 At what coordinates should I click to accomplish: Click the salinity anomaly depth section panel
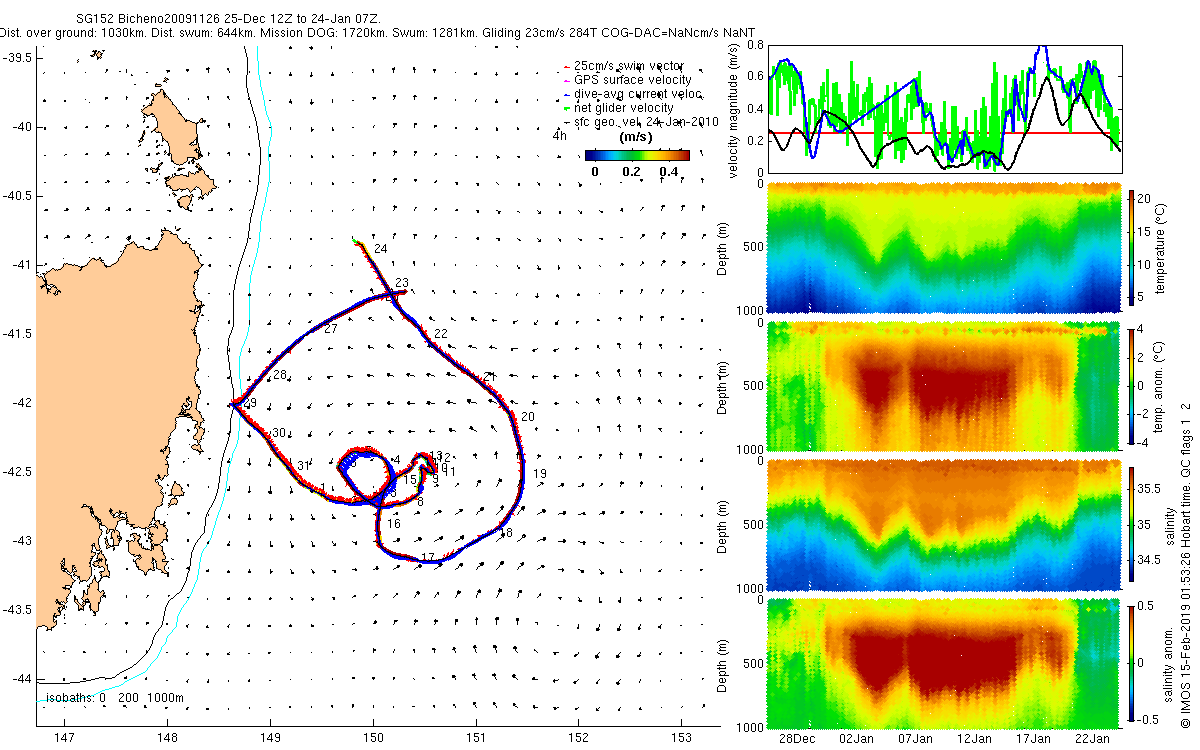pyautogui.click(x=944, y=662)
